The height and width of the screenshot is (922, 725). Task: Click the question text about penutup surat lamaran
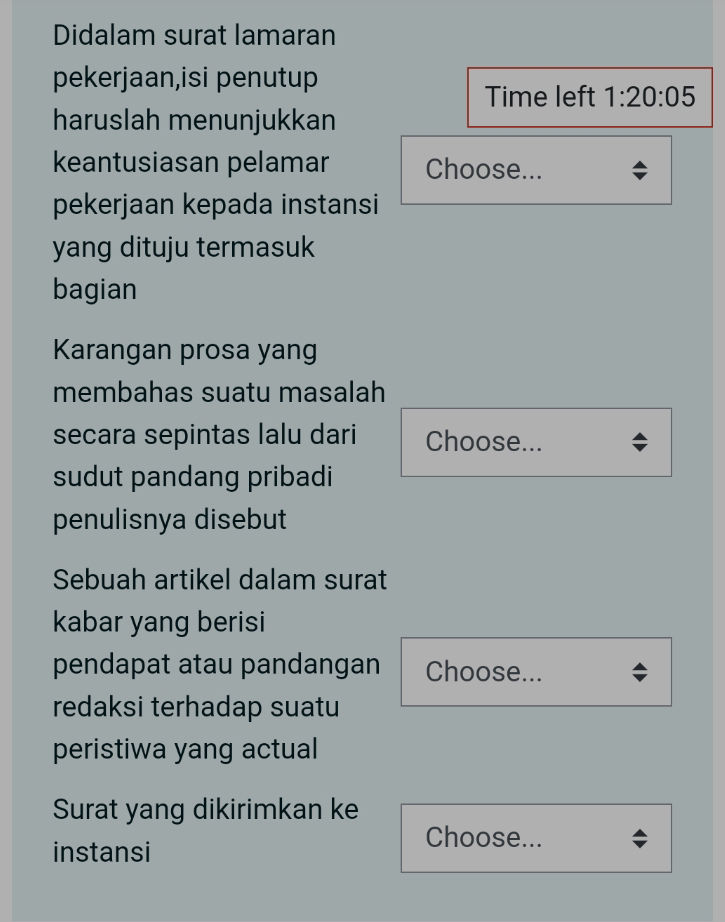click(x=218, y=162)
